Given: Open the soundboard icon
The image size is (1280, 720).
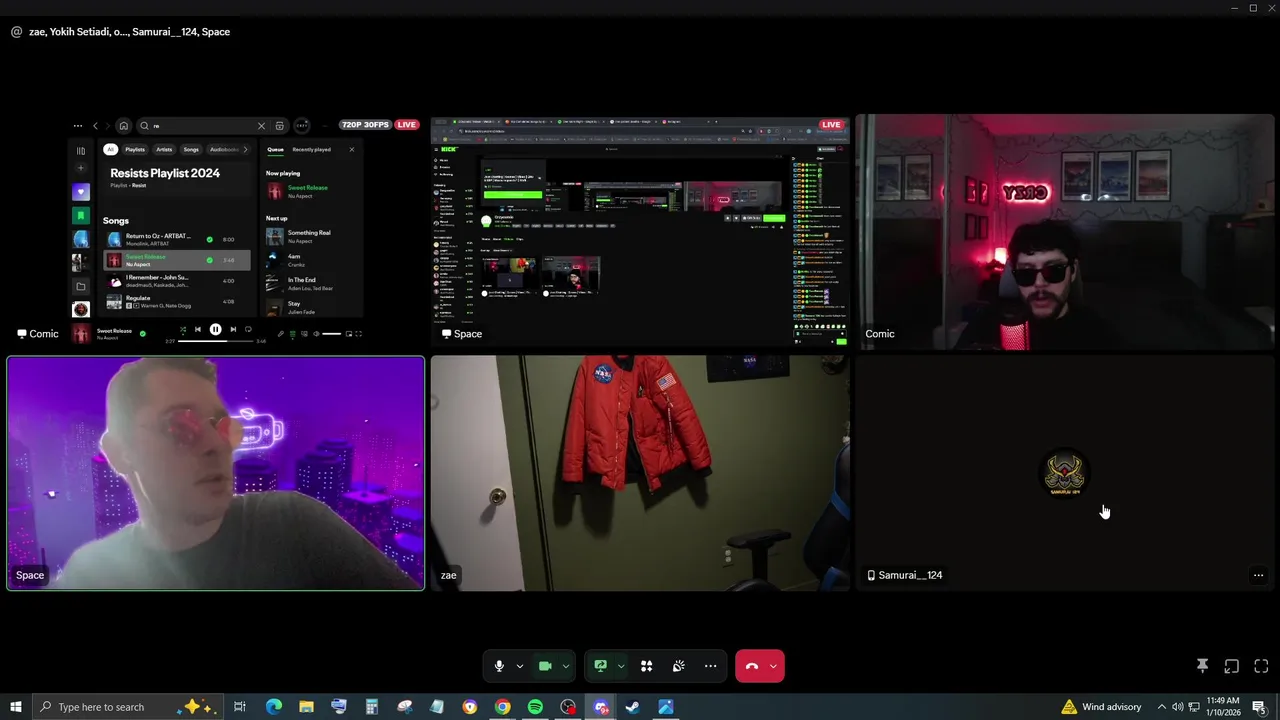Looking at the screenshot, I should (679, 666).
